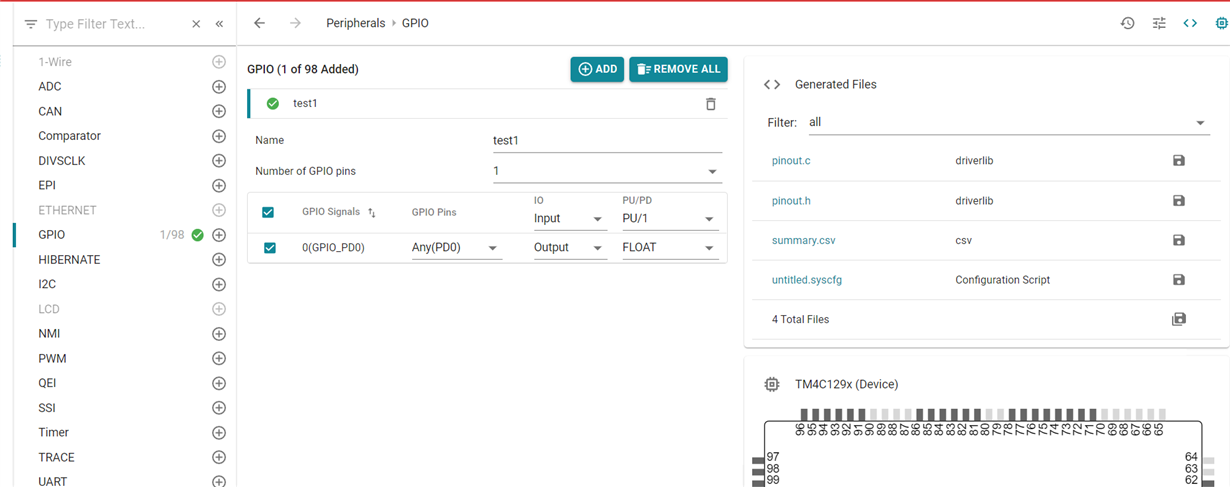The image size is (1230, 487).
Task: Click the history icon in top toolbar
Action: [x=1127, y=23]
